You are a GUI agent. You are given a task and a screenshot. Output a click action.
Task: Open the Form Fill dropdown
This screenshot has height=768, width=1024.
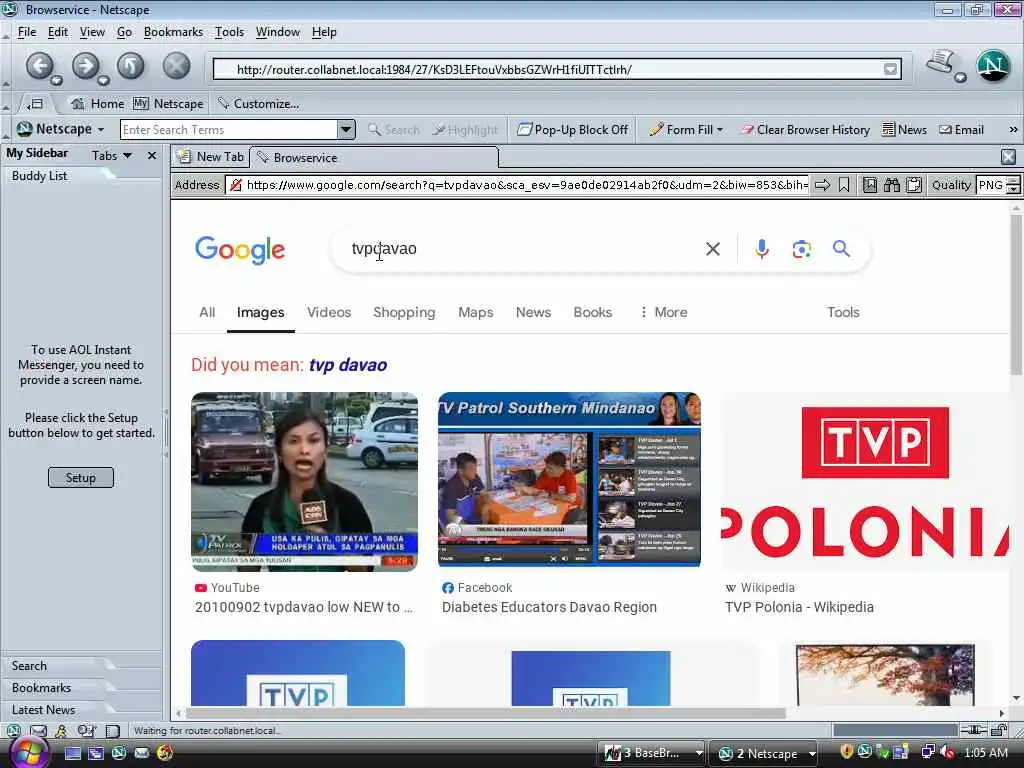(686, 129)
